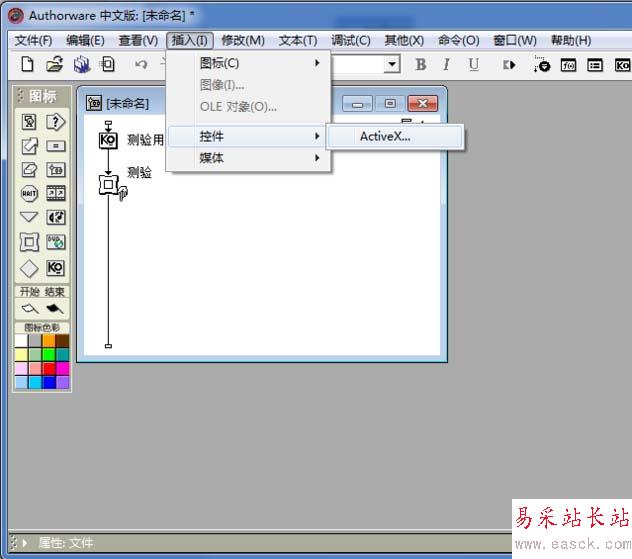The height and width of the screenshot is (559, 632).
Task: Close the open 插入(I) menu
Action: tap(189, 41)
